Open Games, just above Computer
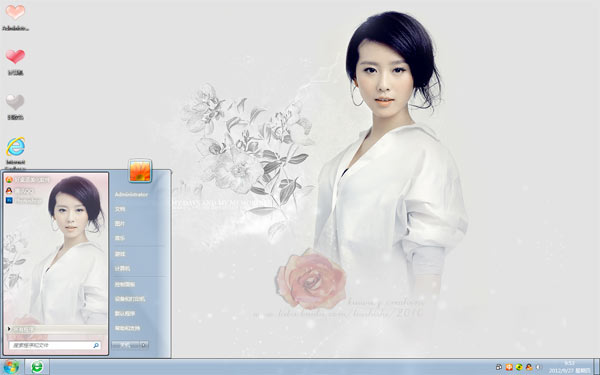The image size is (600, 375). click(120, 254)
